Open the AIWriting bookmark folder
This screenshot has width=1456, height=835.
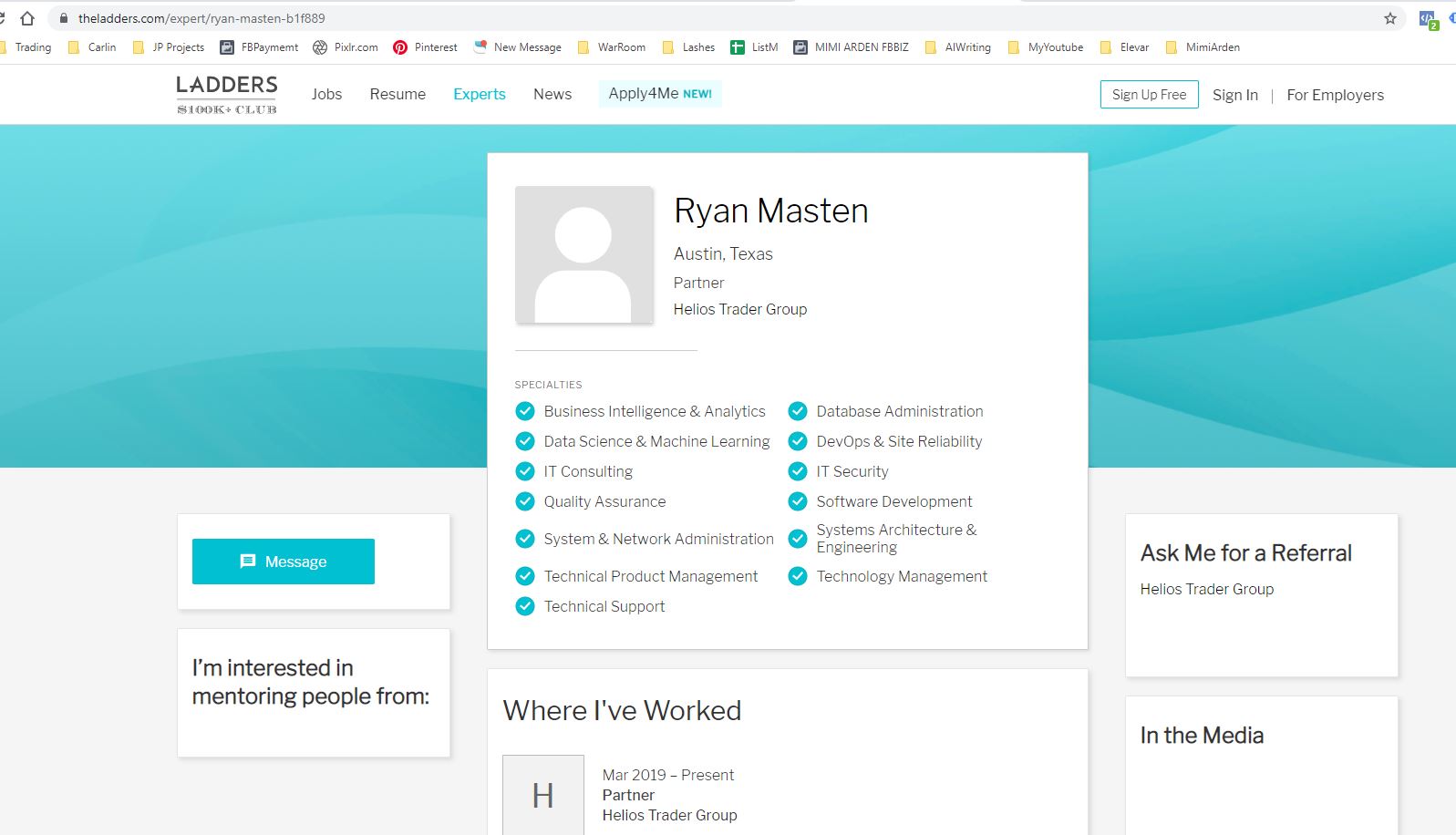(x=957, y=47)
